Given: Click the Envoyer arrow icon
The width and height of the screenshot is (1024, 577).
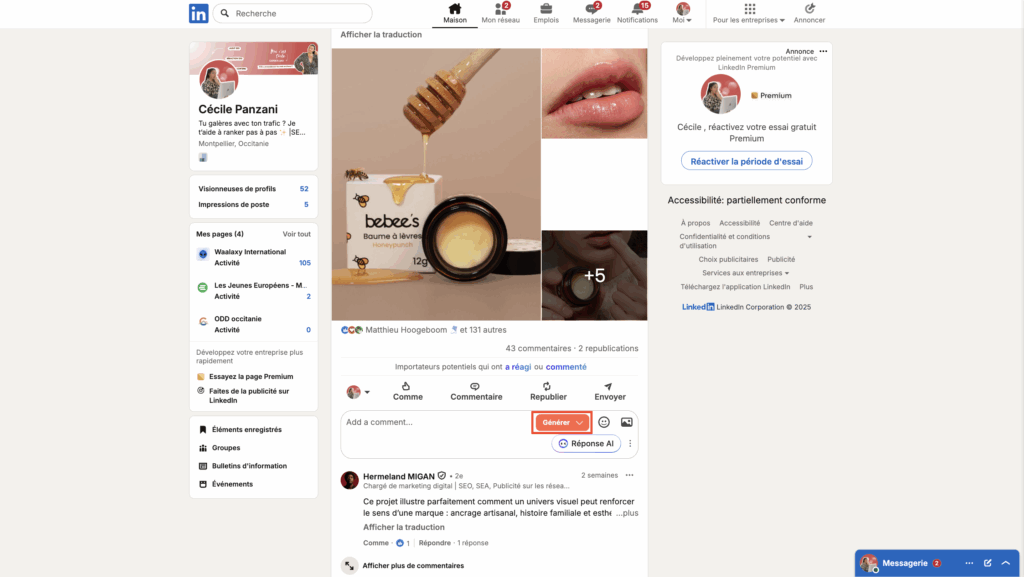Looking at the screenshot, I should 609,391.
